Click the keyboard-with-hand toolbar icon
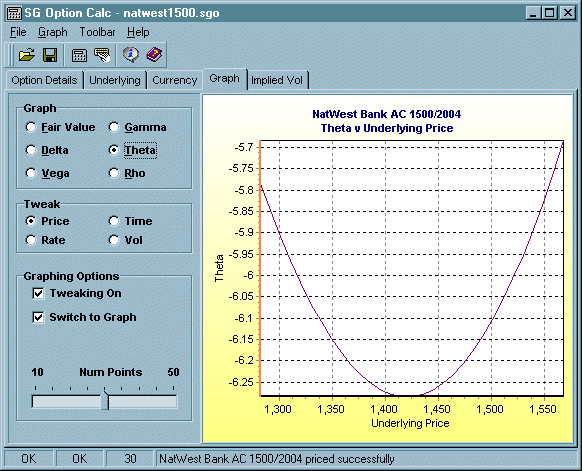The image size is (582, 471). point(102,55)
